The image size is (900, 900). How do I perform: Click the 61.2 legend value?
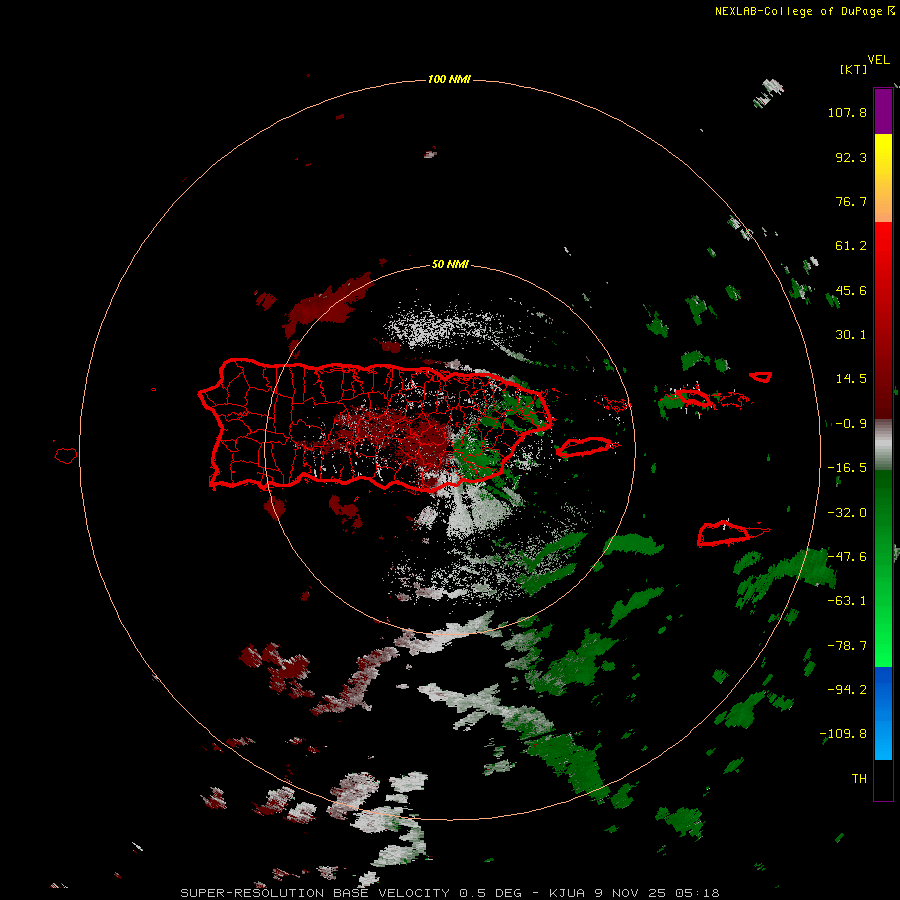851,246
